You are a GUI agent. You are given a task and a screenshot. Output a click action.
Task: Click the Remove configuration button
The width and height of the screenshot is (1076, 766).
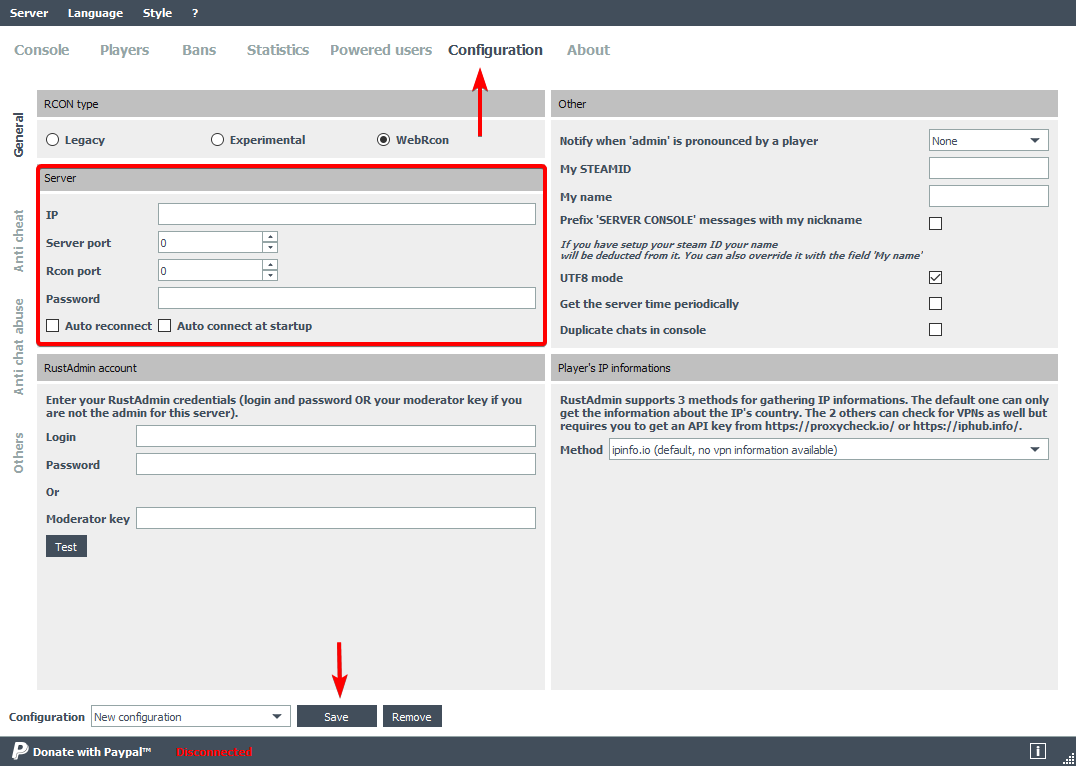click(x=411, y=717)
